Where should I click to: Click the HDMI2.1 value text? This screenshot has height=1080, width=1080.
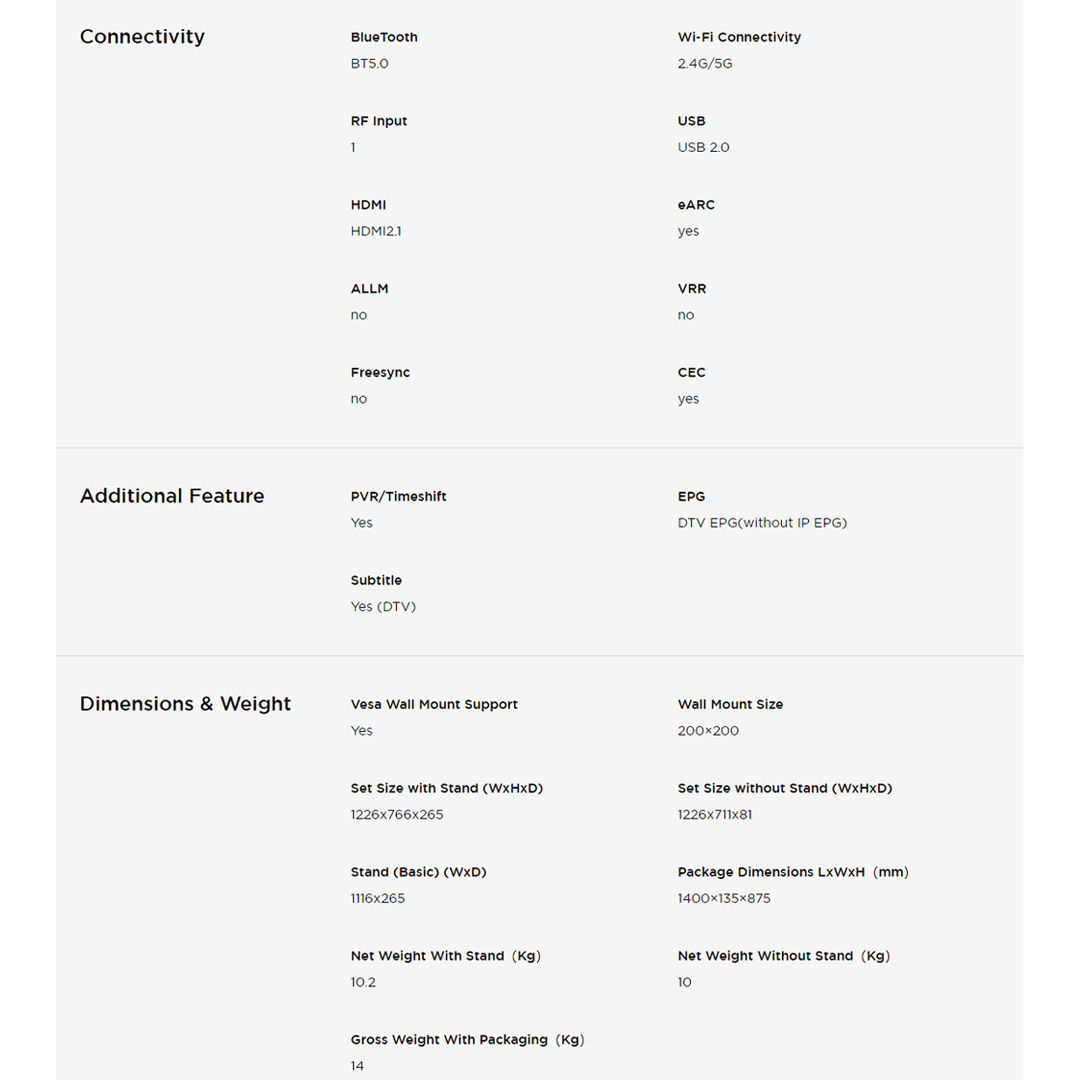click(376, 231)
